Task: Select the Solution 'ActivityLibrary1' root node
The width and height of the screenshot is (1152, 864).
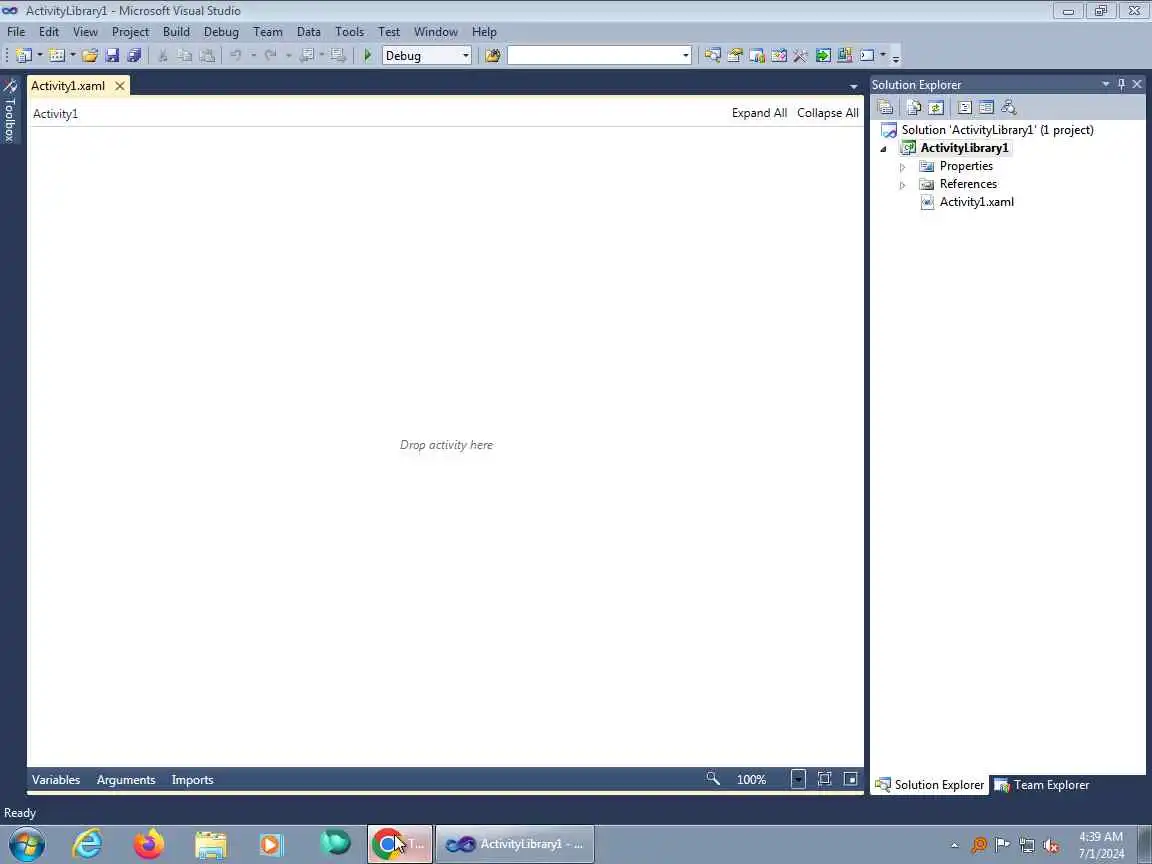Action: [997, 130]
